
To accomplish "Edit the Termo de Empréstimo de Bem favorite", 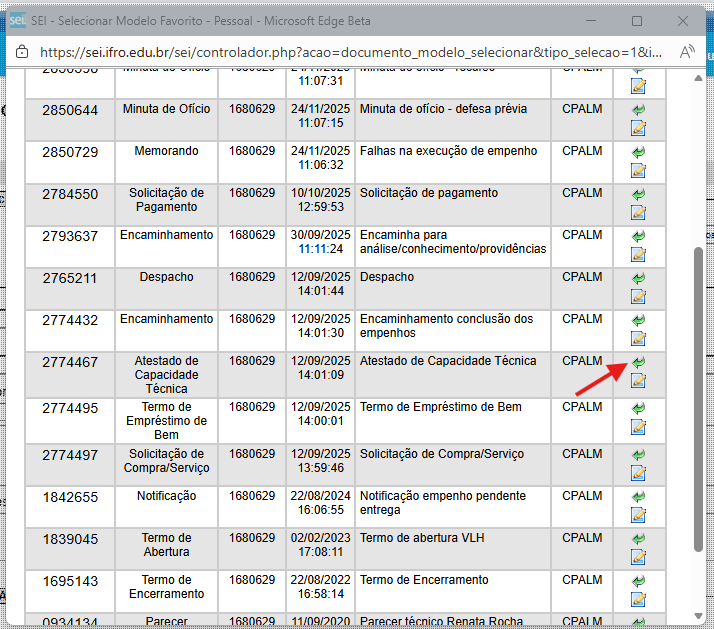I will [x=638, y=427].
